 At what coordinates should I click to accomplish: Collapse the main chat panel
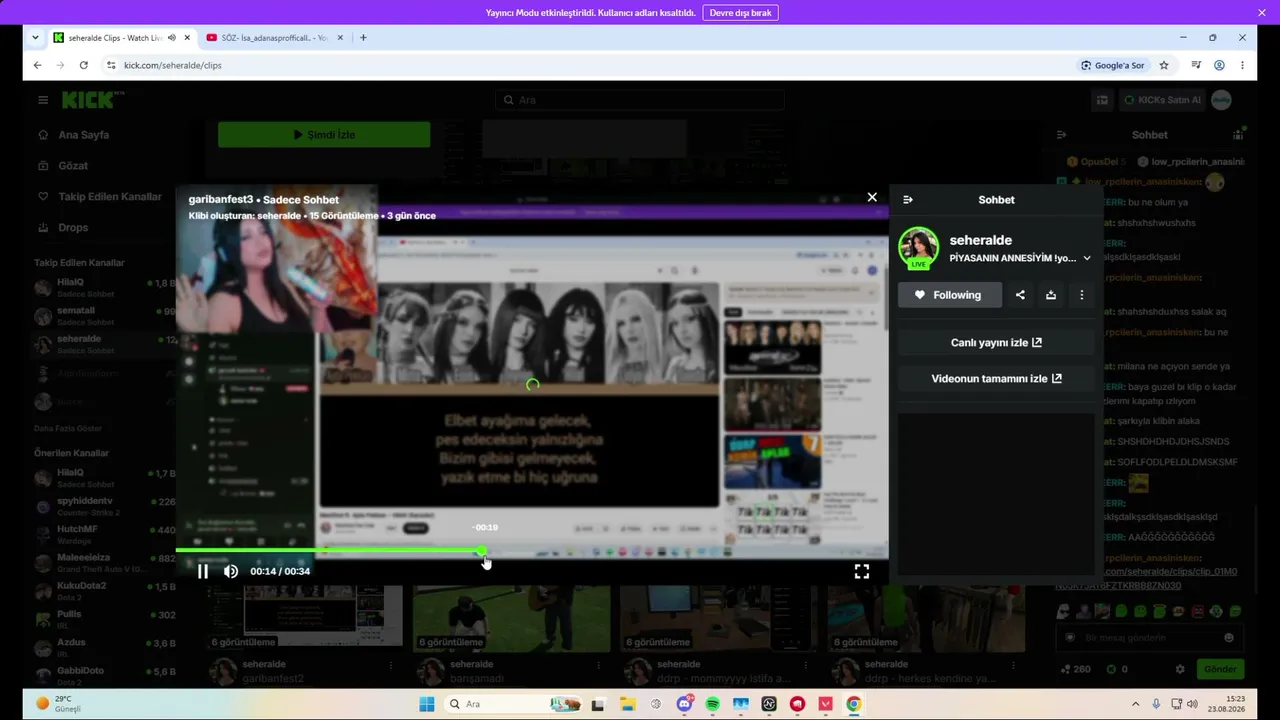1062,135
